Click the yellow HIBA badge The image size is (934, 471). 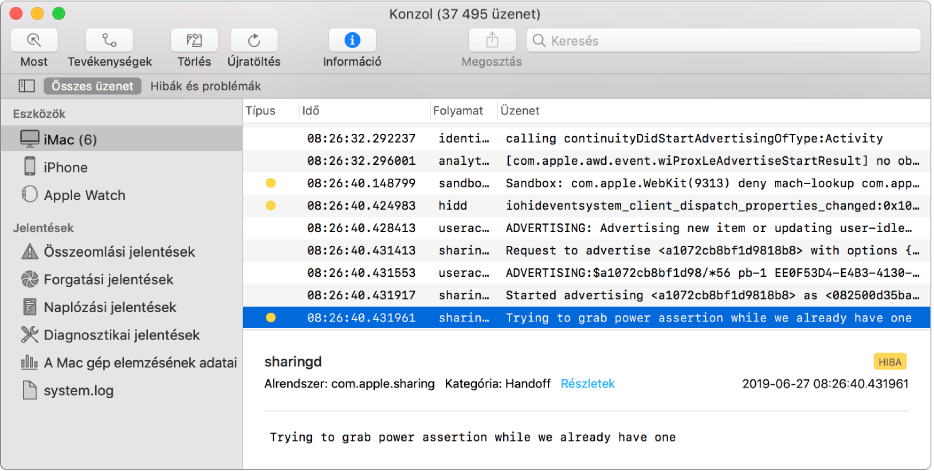click(x=890, y=361)
